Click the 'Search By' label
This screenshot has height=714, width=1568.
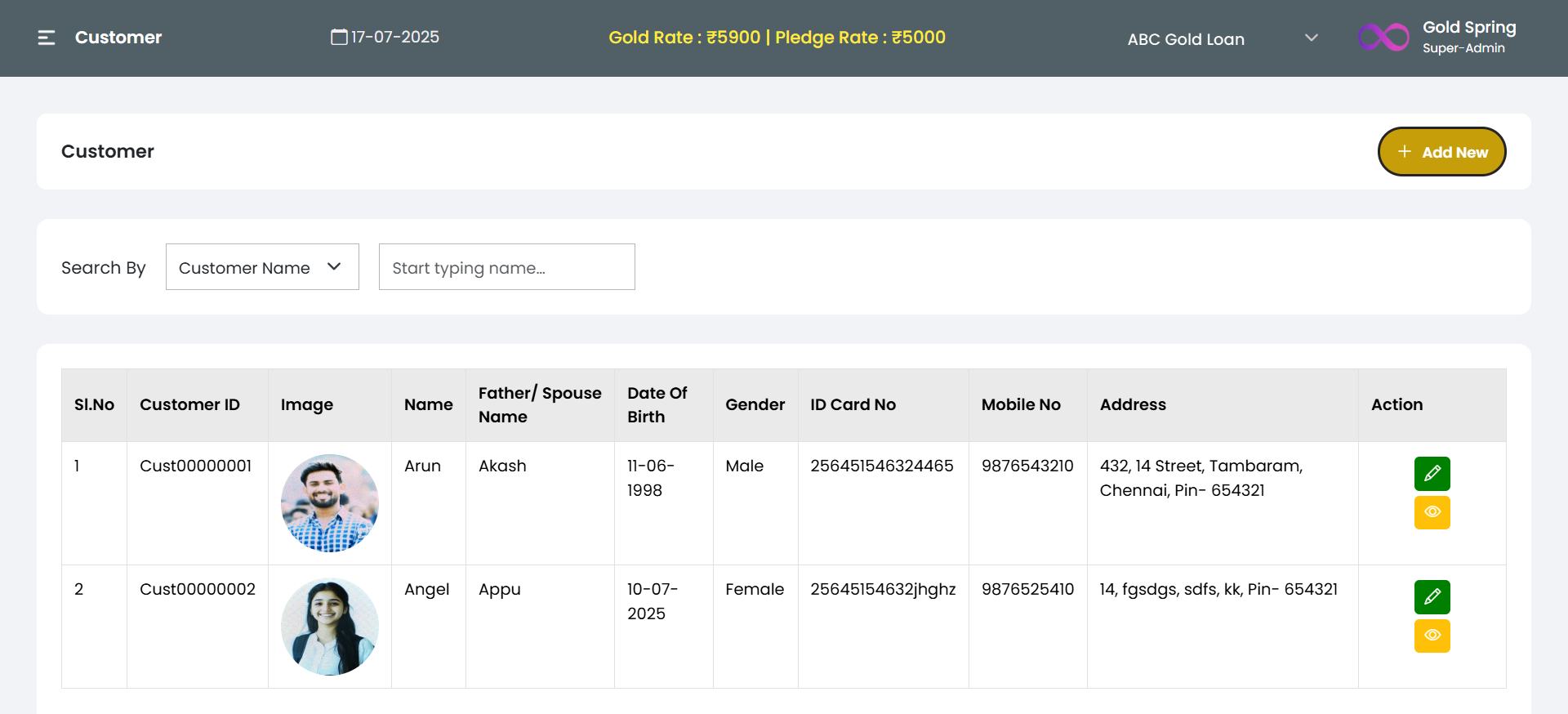104,268
